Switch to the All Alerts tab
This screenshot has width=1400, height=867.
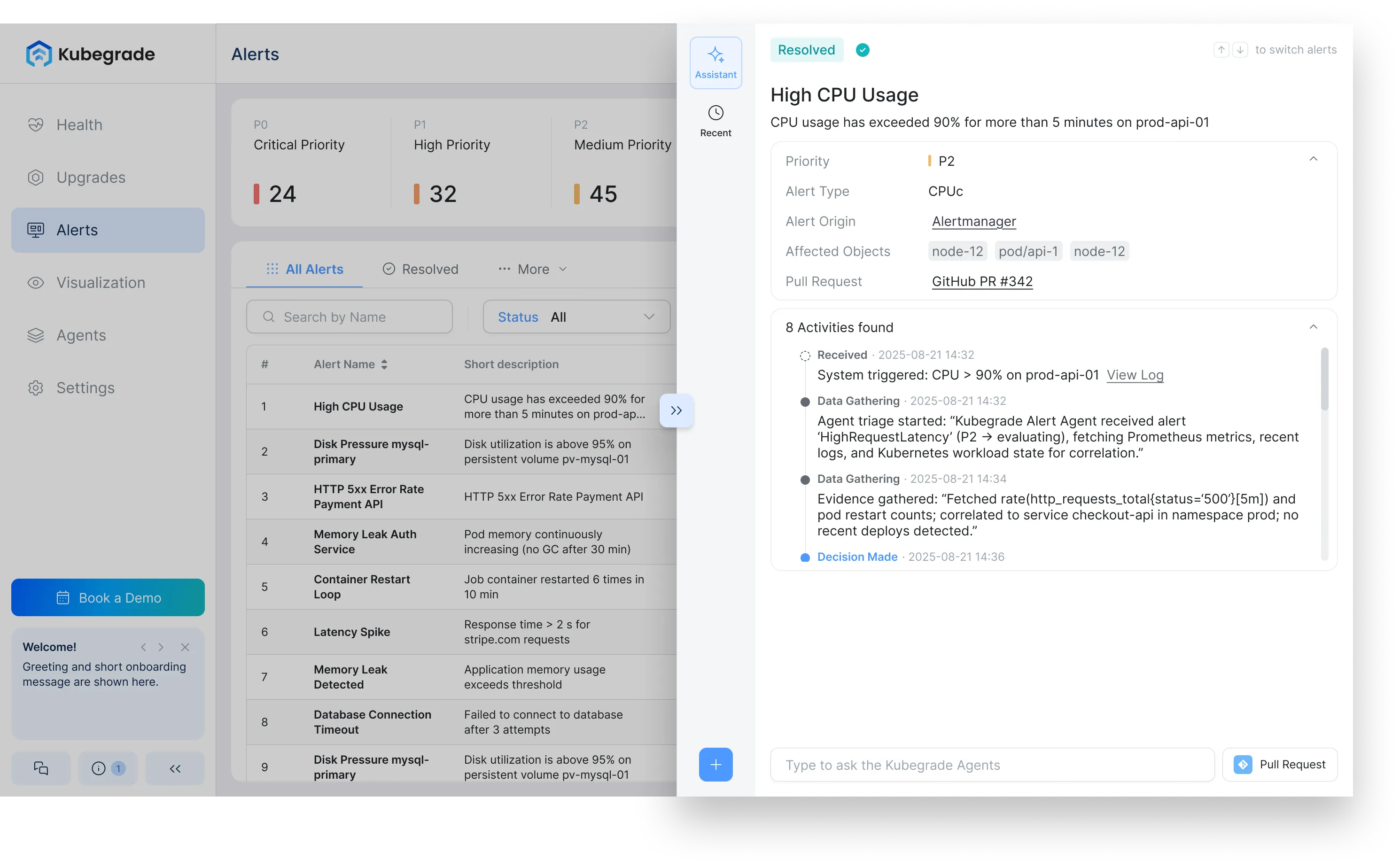point(304,269)
